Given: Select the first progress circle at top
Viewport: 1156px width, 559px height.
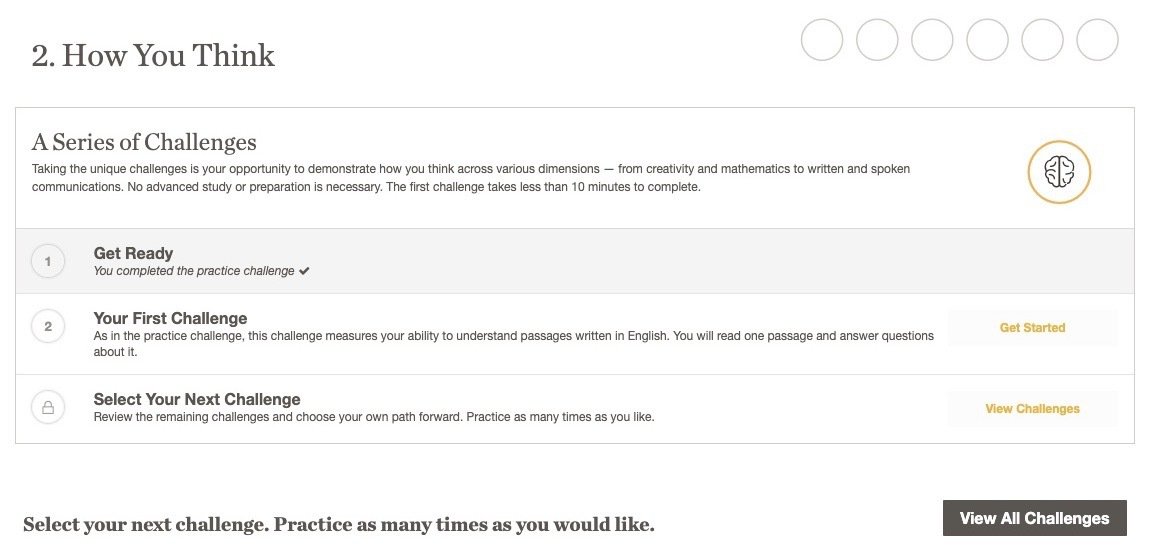Looking at the screenshot, I should 822,40.
